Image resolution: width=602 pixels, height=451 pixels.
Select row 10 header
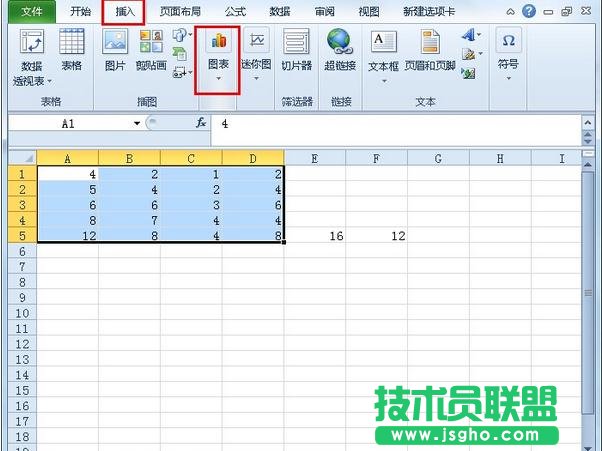click(x=22, y=313)
